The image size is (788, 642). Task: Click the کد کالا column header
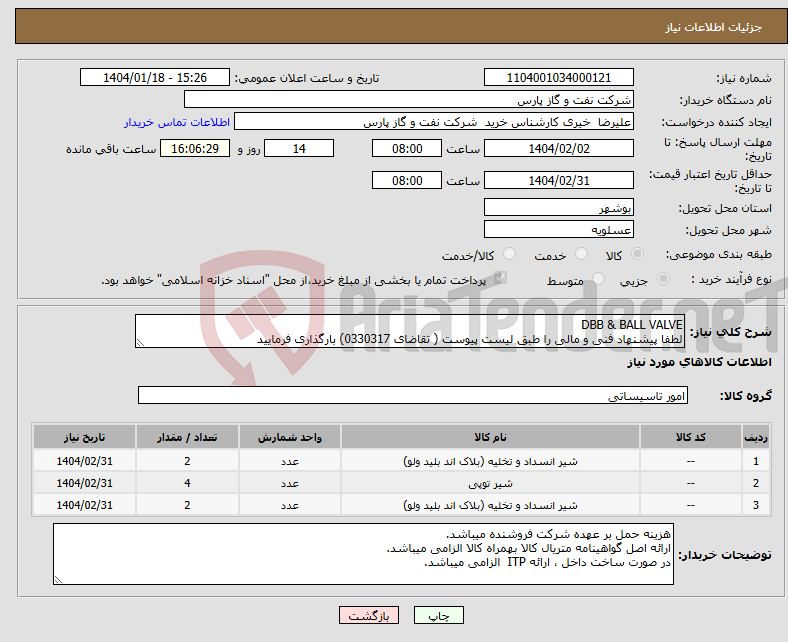tap(691, 437)
